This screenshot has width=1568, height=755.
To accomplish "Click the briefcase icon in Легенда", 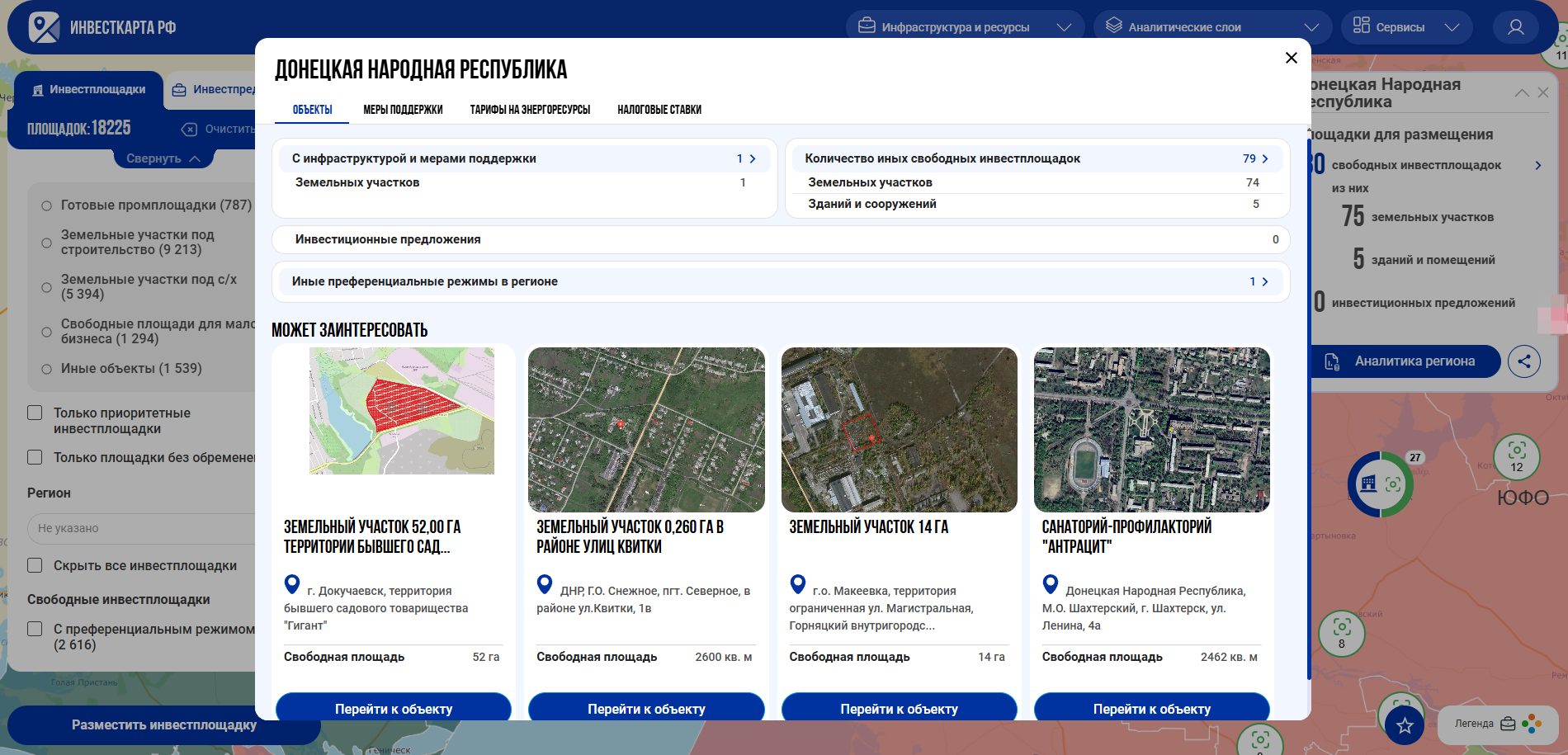I will tap(1508, 724).
